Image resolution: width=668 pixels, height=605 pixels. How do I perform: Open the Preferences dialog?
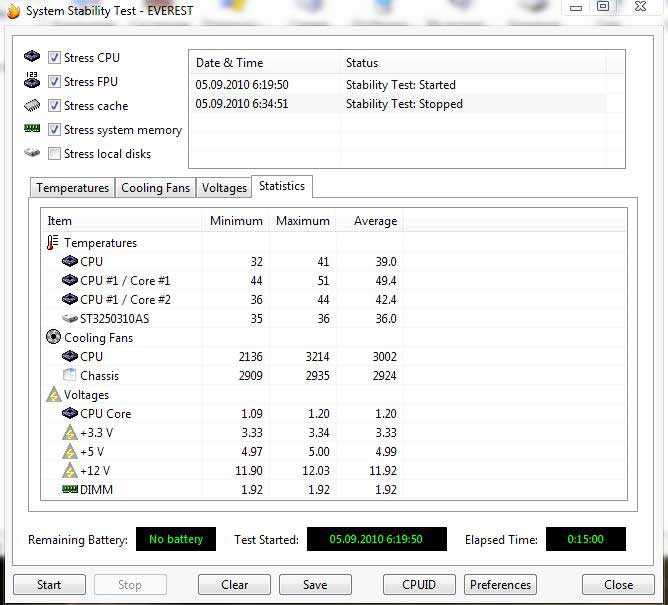[500, 585]
